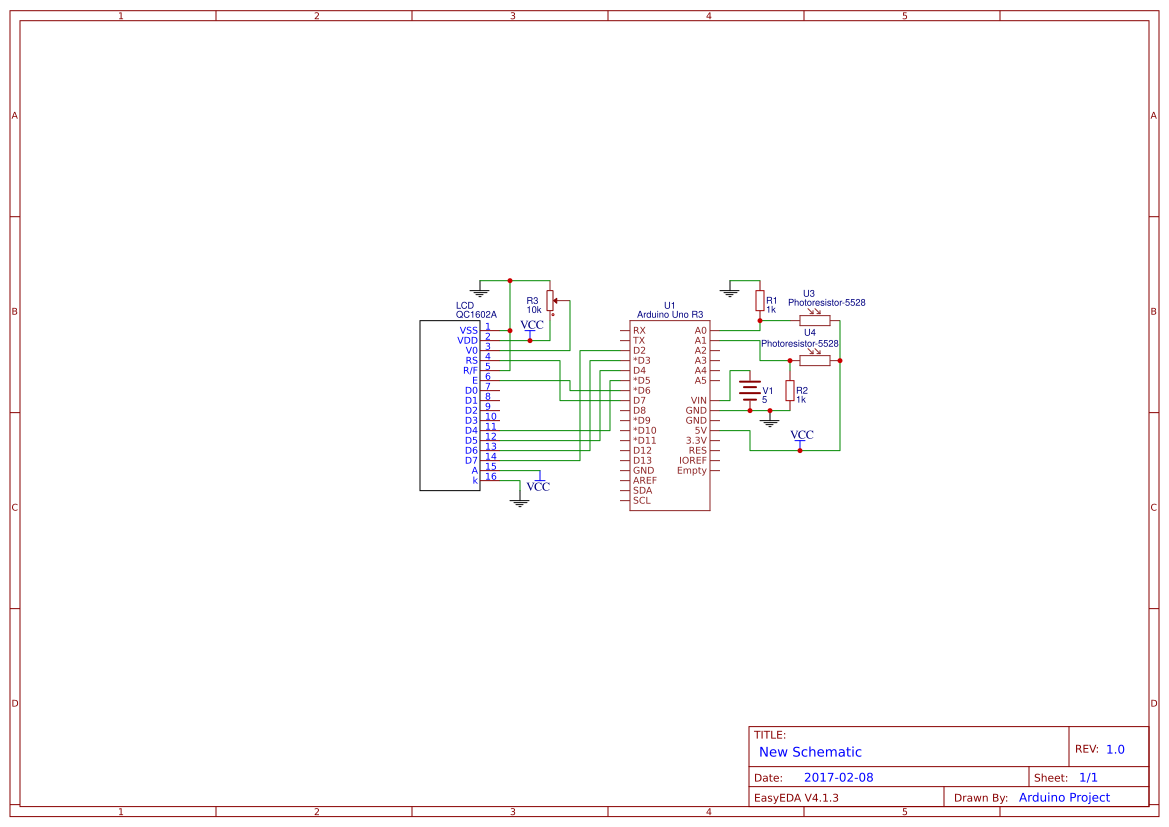This screenshot has width=1169, height=827.
Task: Click the VCC symbol above the LCD pins
Action: pos(532,326)
